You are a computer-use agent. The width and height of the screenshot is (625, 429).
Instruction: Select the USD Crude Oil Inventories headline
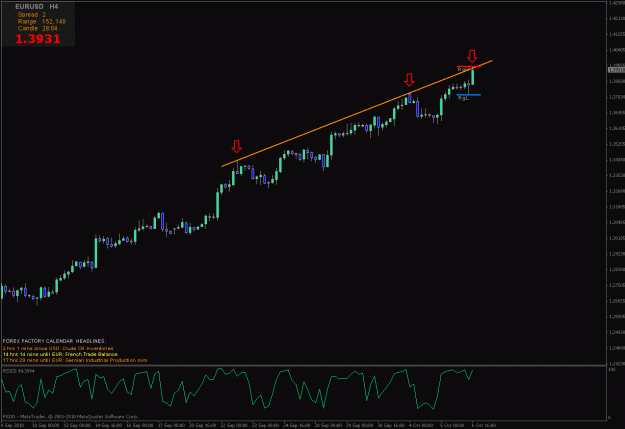coord(58,348)
